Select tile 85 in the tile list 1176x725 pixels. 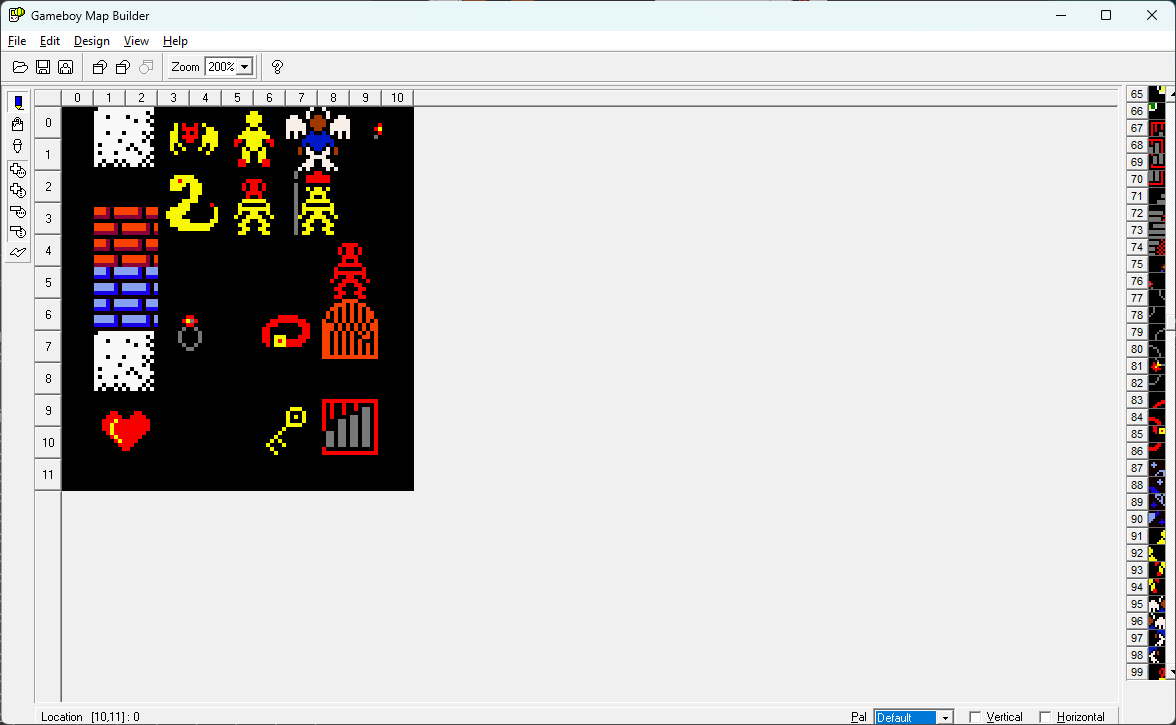(1145, 434)
